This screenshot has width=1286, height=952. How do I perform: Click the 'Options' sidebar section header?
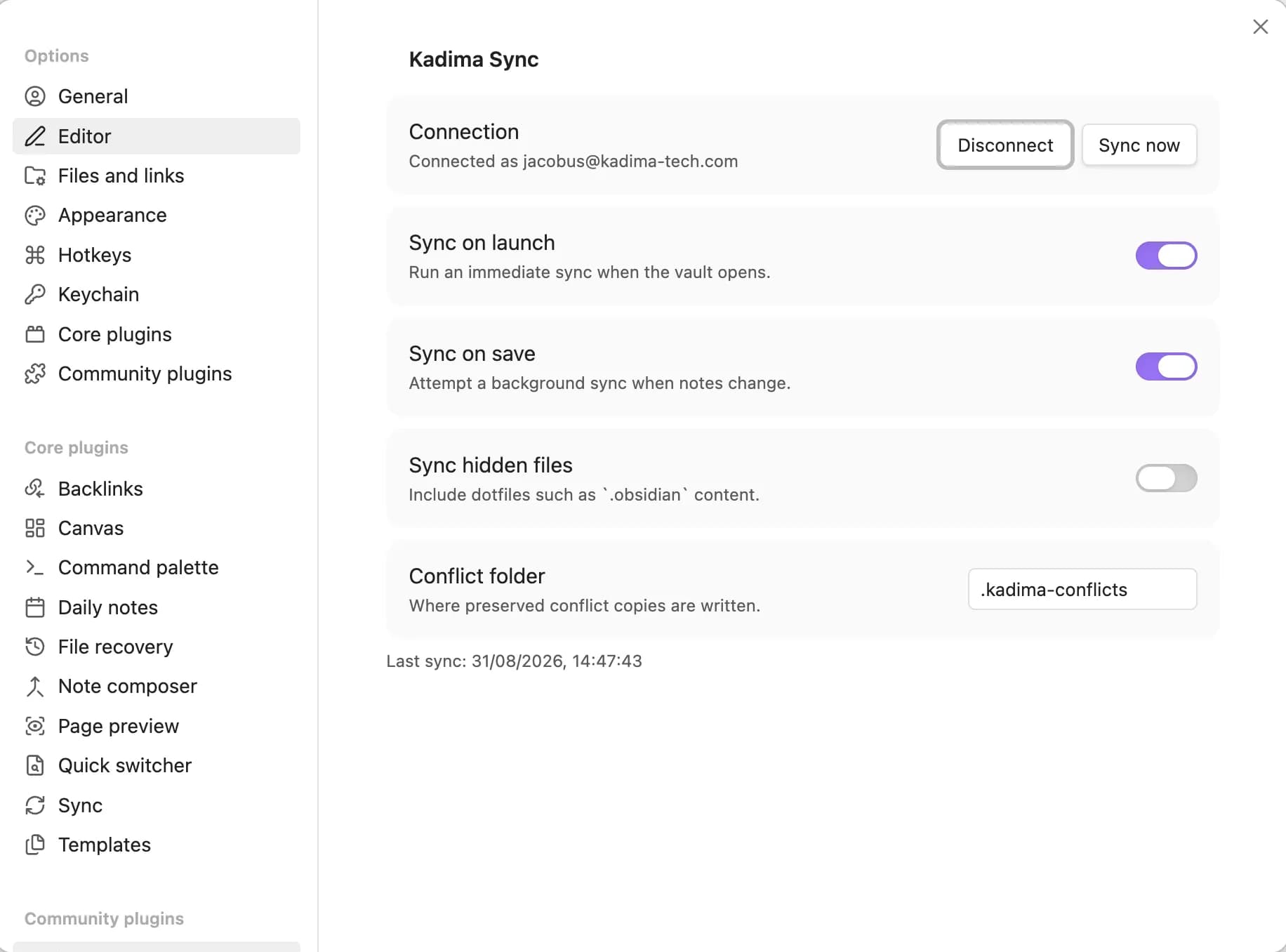pos(57,56)
